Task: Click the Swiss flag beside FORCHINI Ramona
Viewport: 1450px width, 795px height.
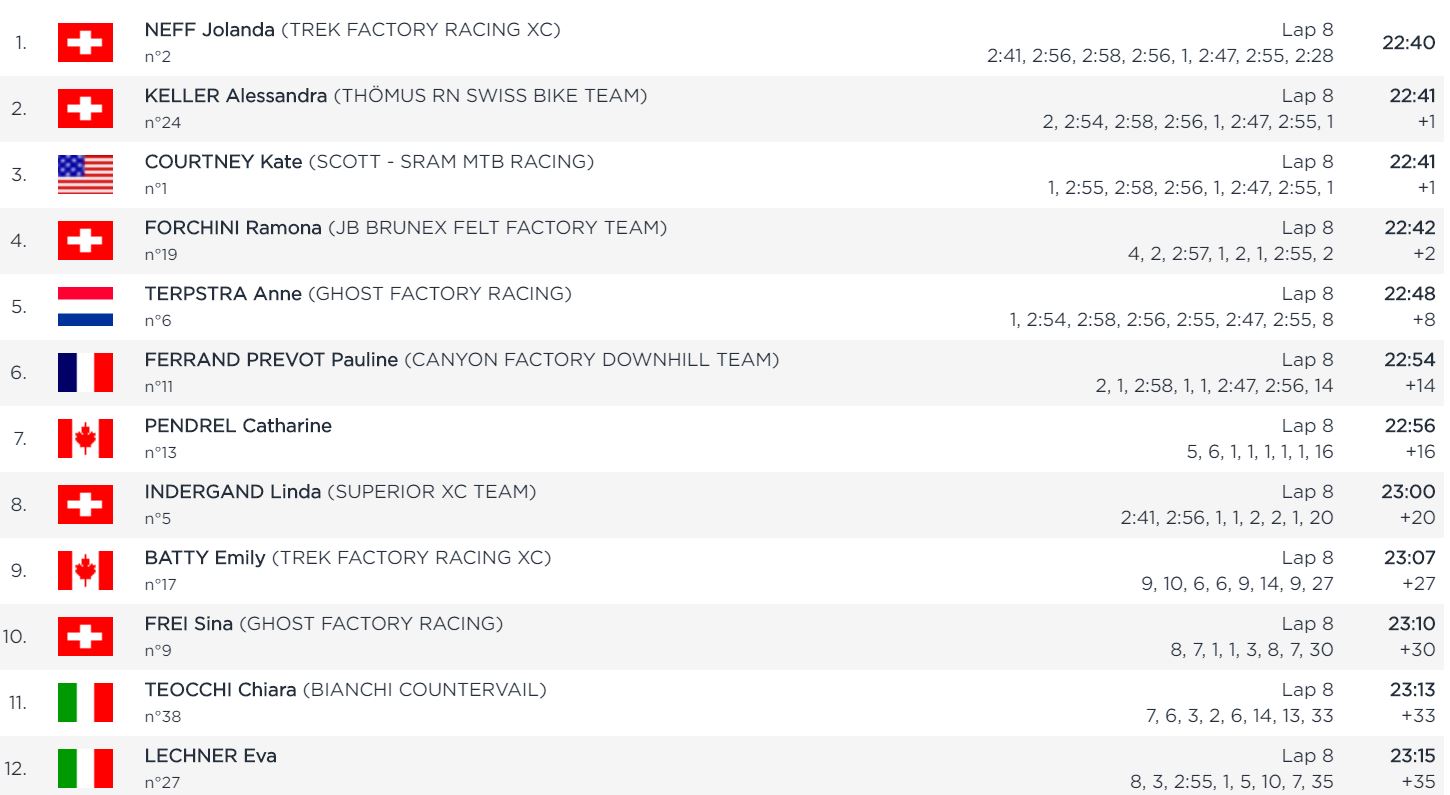Action: (x=85, y=241)
